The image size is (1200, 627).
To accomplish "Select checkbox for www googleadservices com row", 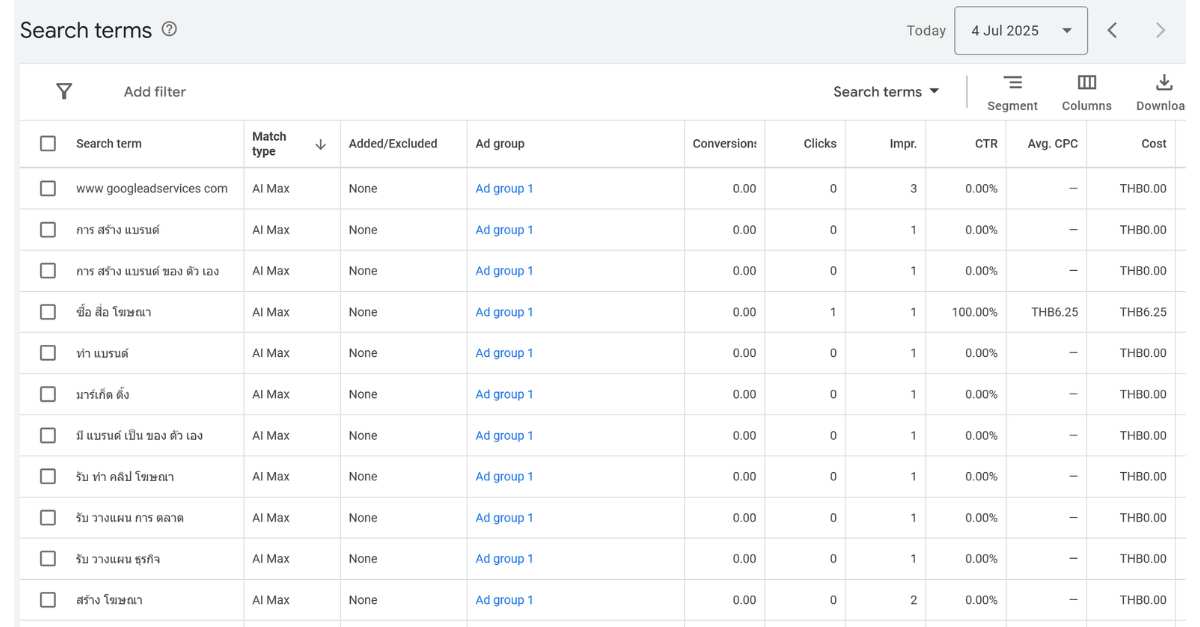I will 48,188.
